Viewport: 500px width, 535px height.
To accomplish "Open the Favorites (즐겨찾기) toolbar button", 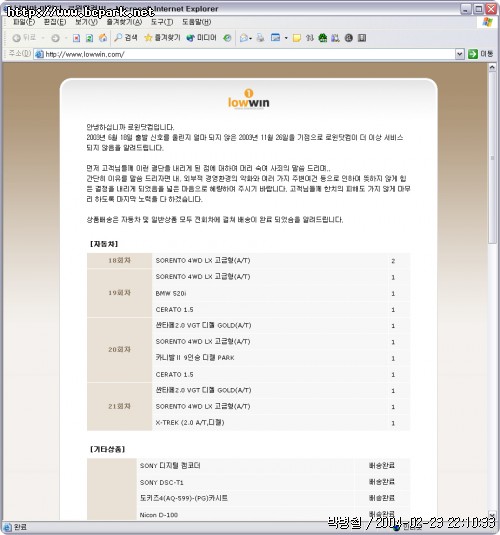I will click(162, 38).
